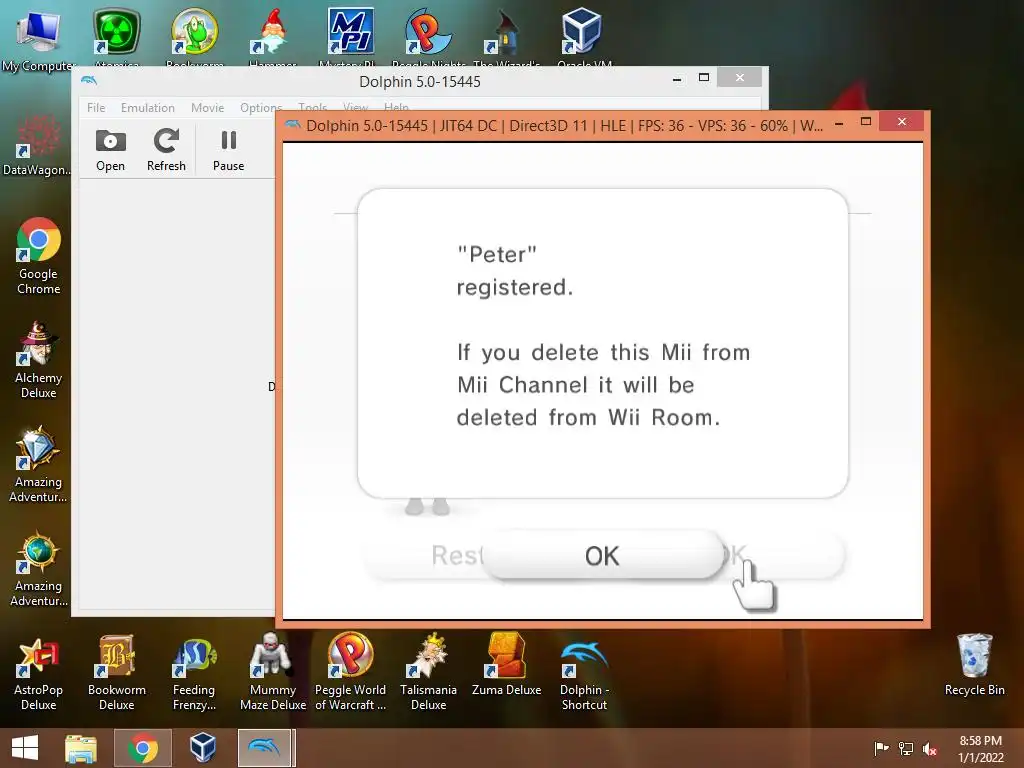Select the Google Chrome desktop icon
Viewport: 1024px width, 768px height.
pos(39,256)
